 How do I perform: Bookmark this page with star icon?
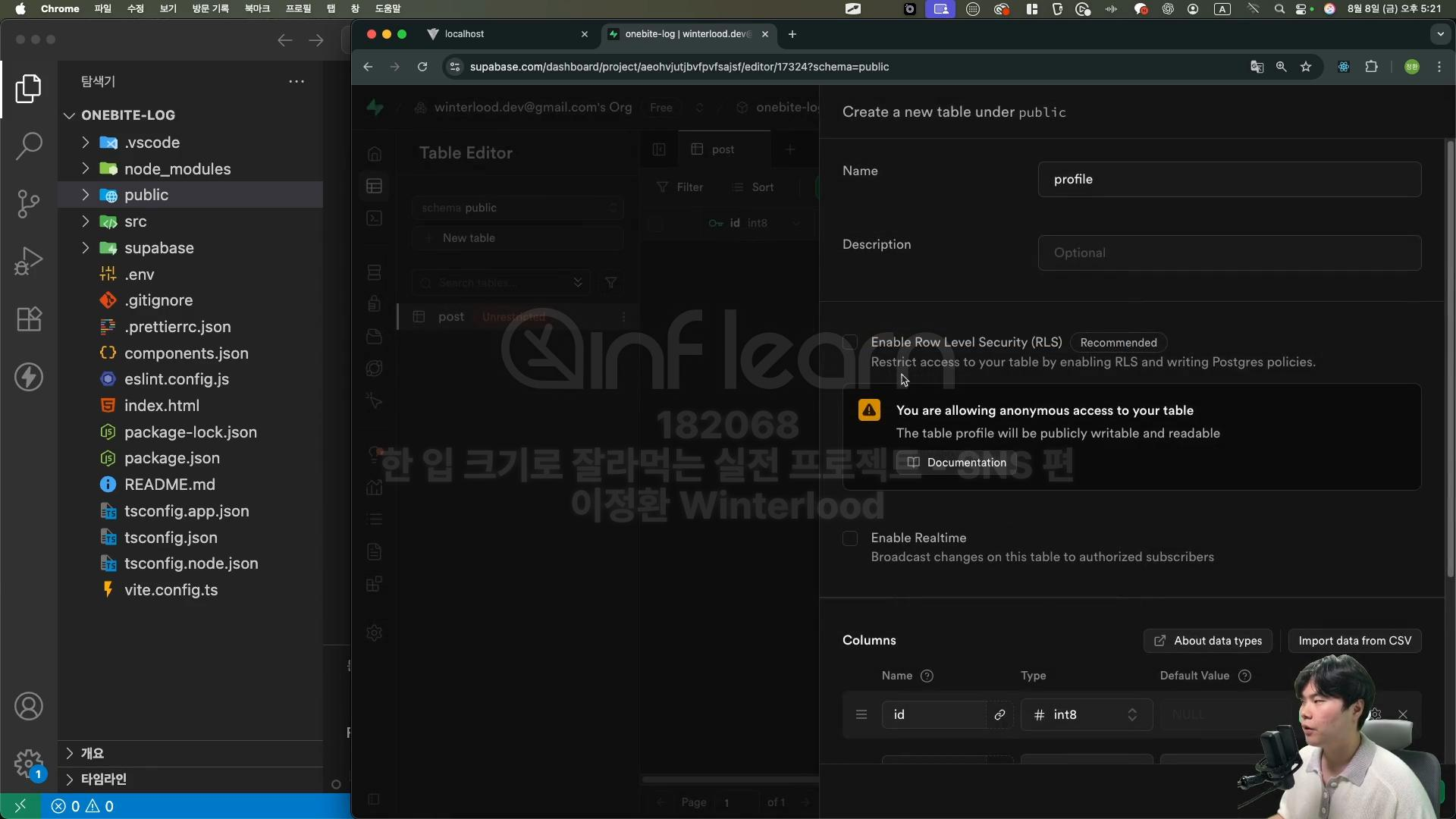coord(1306,67)
